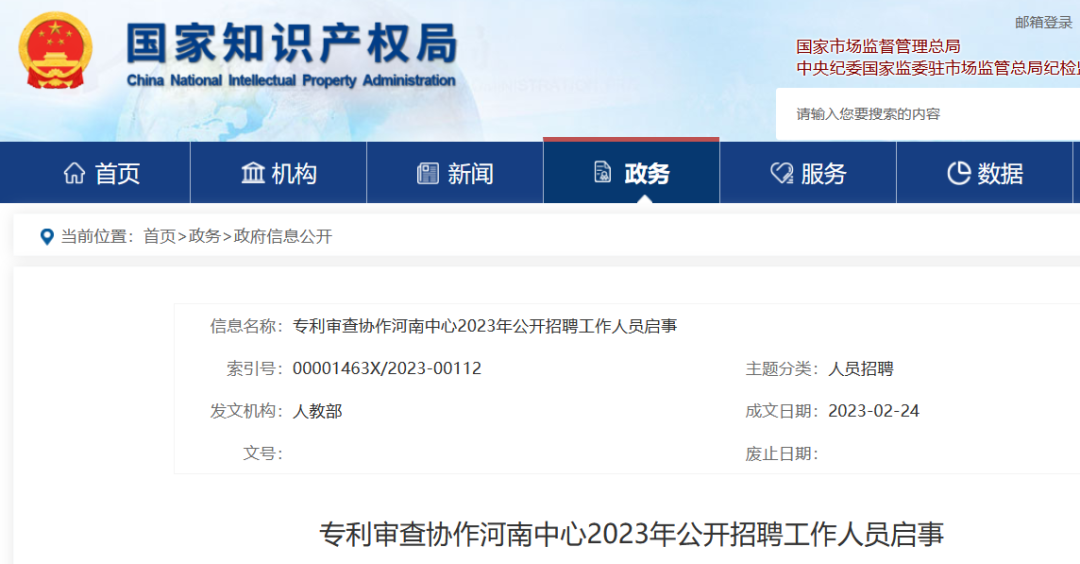
Task: Open the 数据 navigation tab
Action: [984, 173]
